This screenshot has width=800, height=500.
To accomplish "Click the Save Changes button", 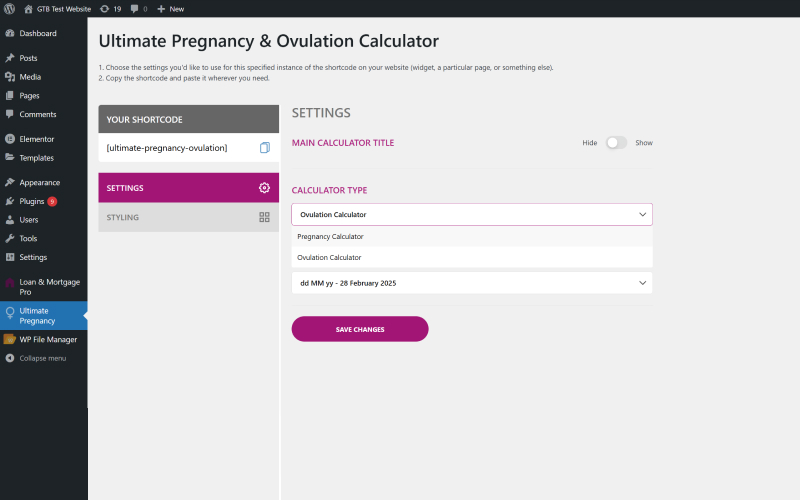I will 360,329.
